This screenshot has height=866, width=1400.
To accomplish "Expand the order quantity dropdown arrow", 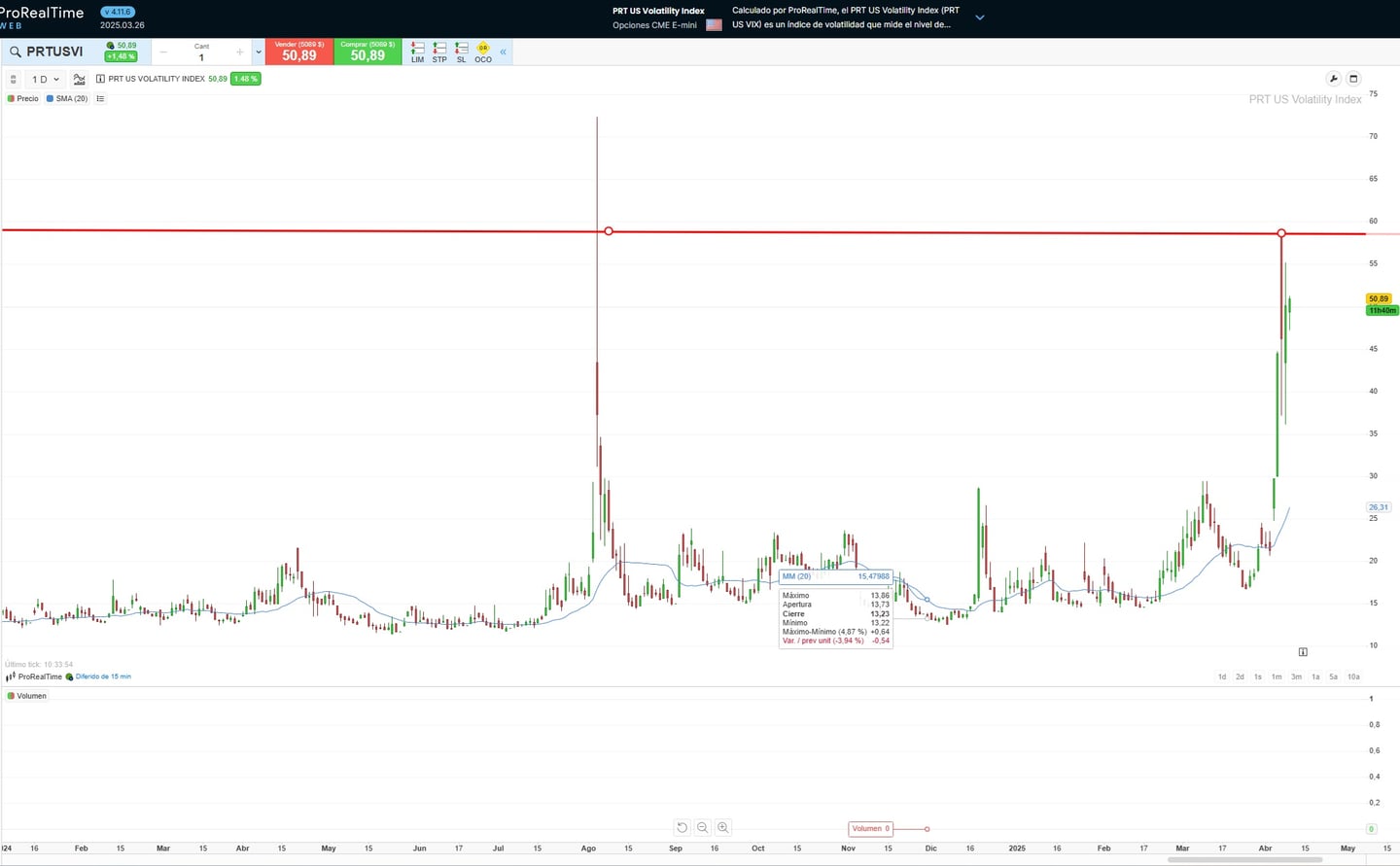I will pyautogui.click(x=258, y=52).
